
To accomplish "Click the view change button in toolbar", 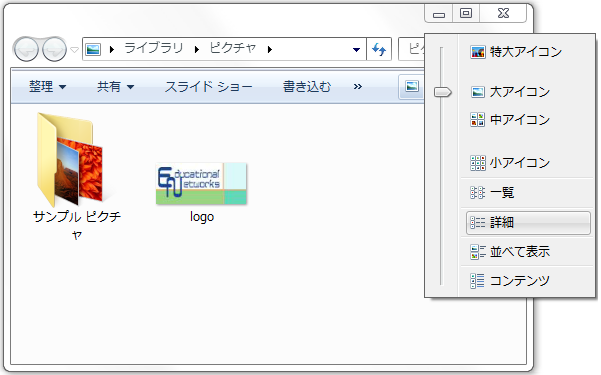I will coord(412,87).
